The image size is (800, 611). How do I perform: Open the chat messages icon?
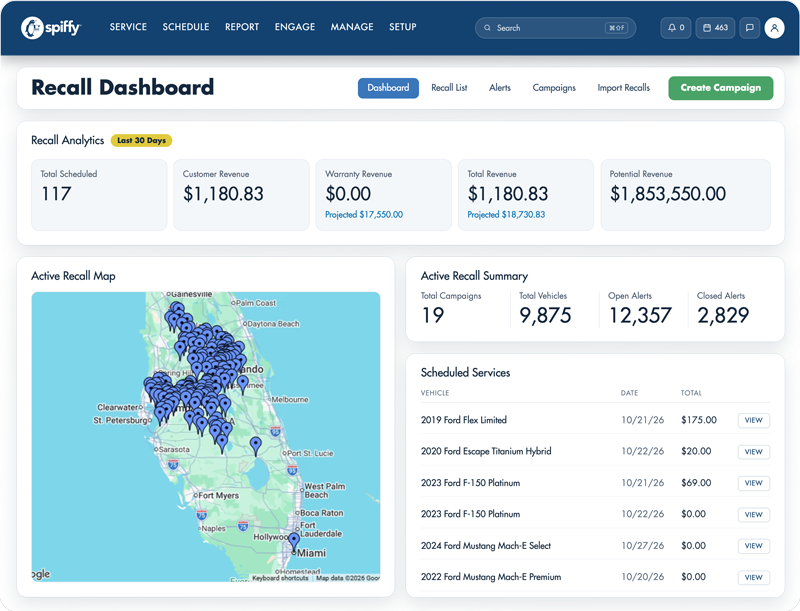(x=749, y=28)
